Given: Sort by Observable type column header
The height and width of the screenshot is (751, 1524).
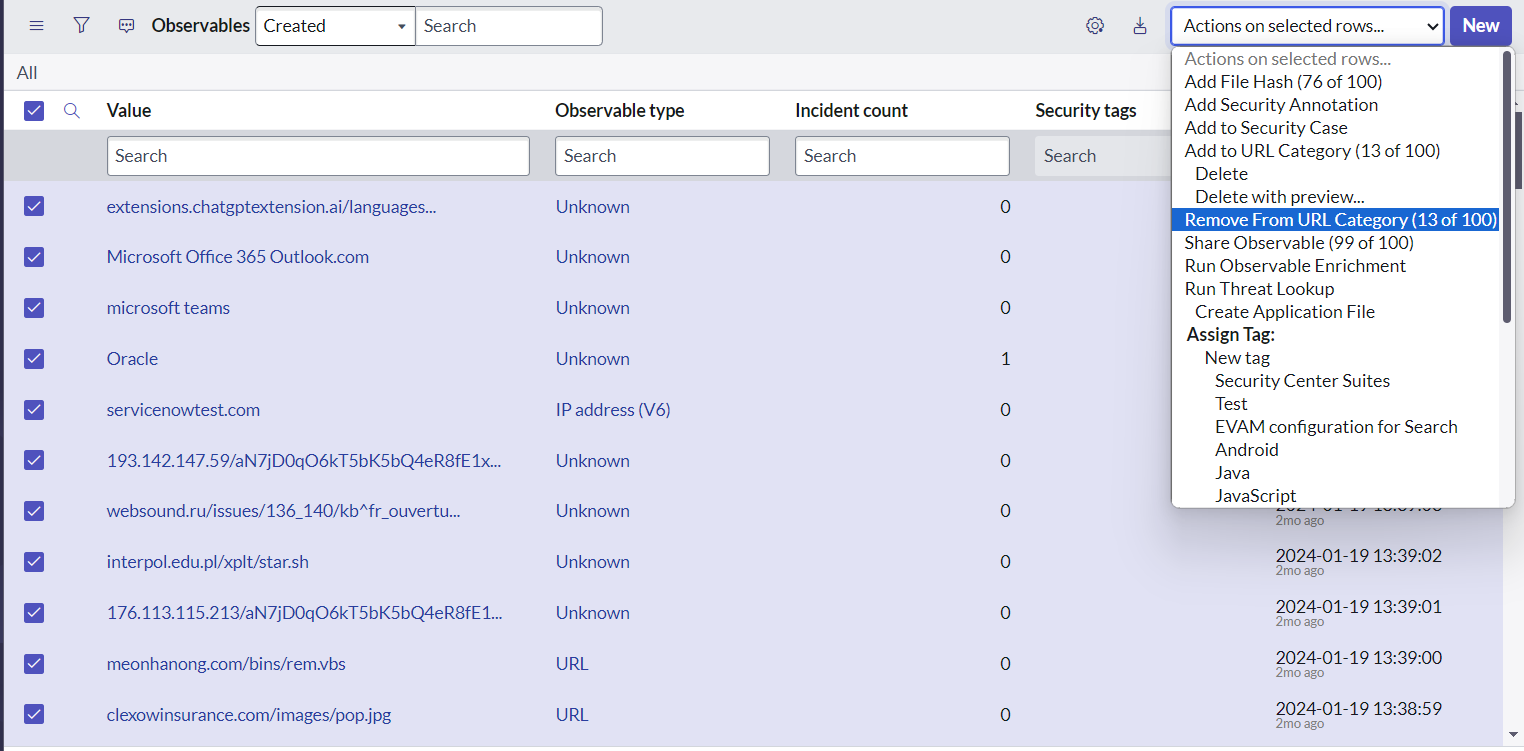Looking at the screenshot, I should pyautogui.click(x=620, y=110).
